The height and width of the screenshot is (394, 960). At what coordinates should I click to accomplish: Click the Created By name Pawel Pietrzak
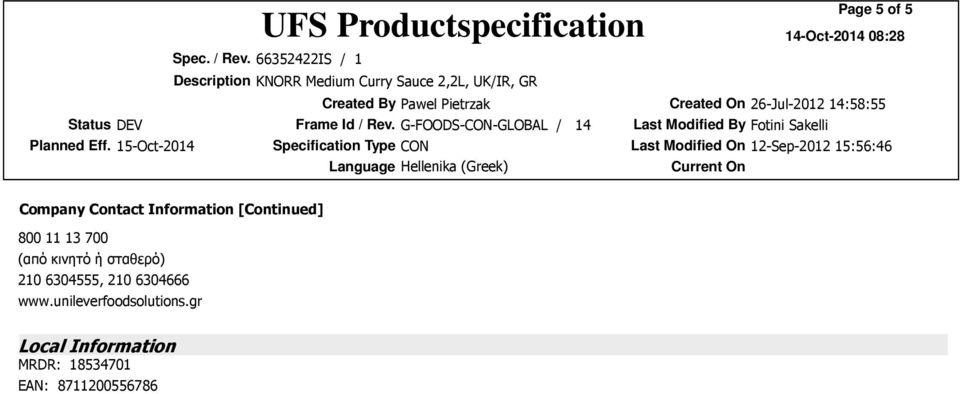pyautogui.click(x=445, y=104)
